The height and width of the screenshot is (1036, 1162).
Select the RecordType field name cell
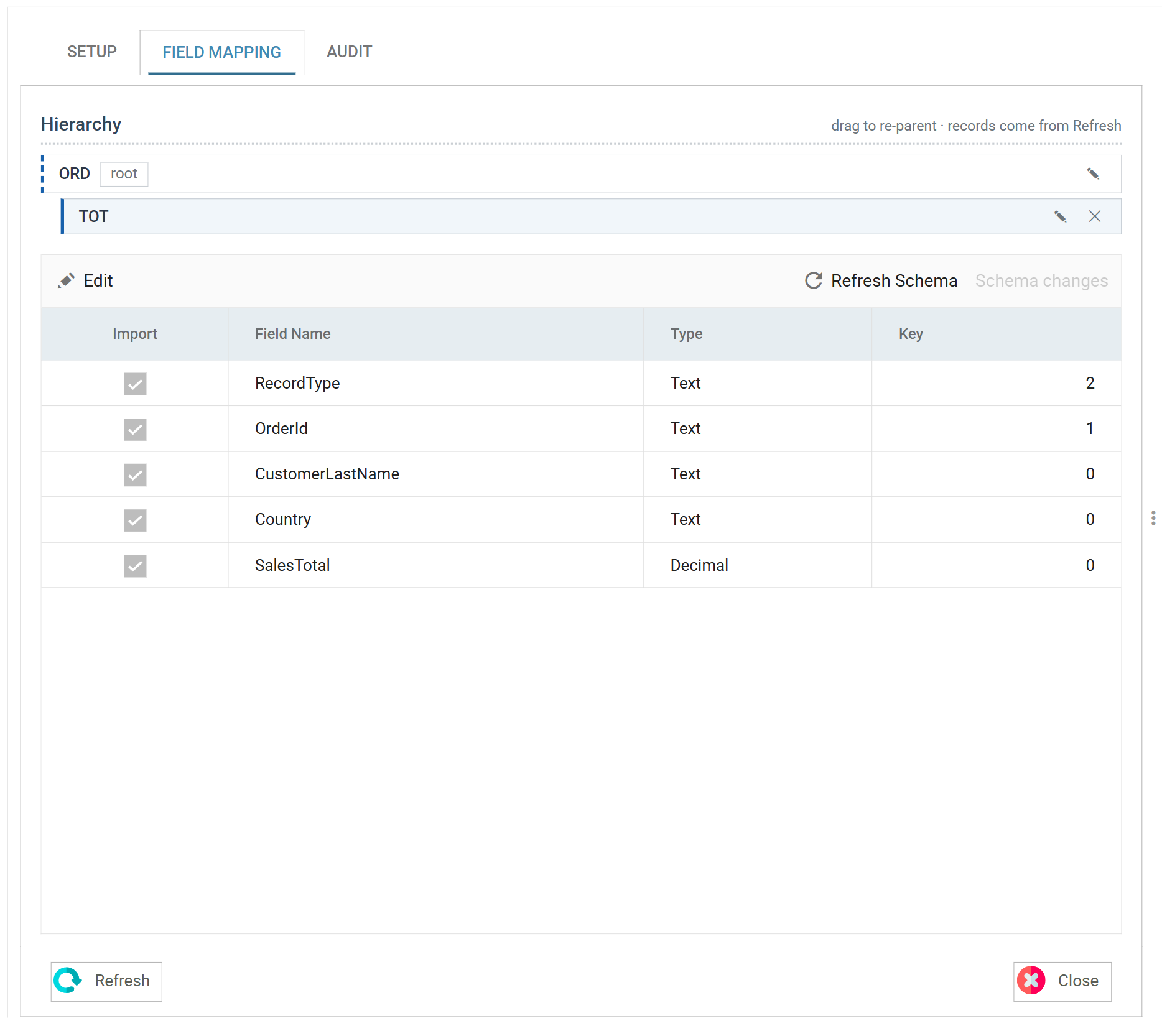tap(435, 383)
